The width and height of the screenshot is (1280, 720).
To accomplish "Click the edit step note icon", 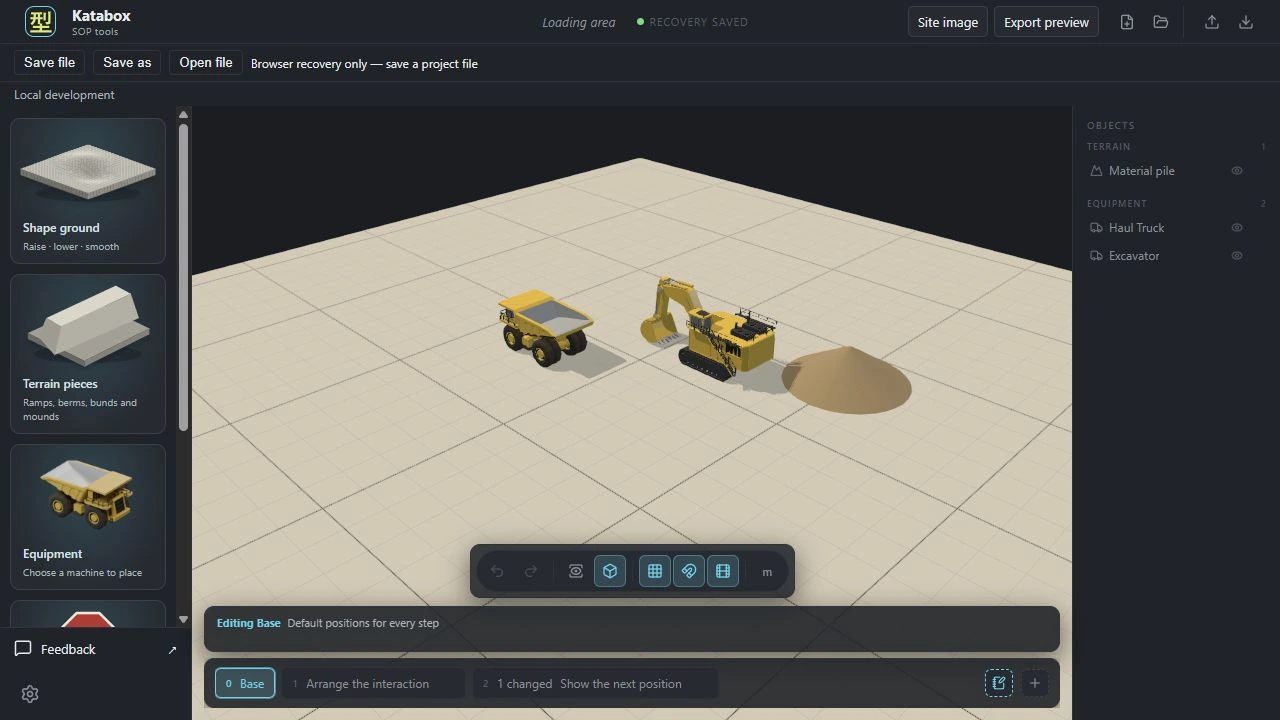I will (999, 683).
